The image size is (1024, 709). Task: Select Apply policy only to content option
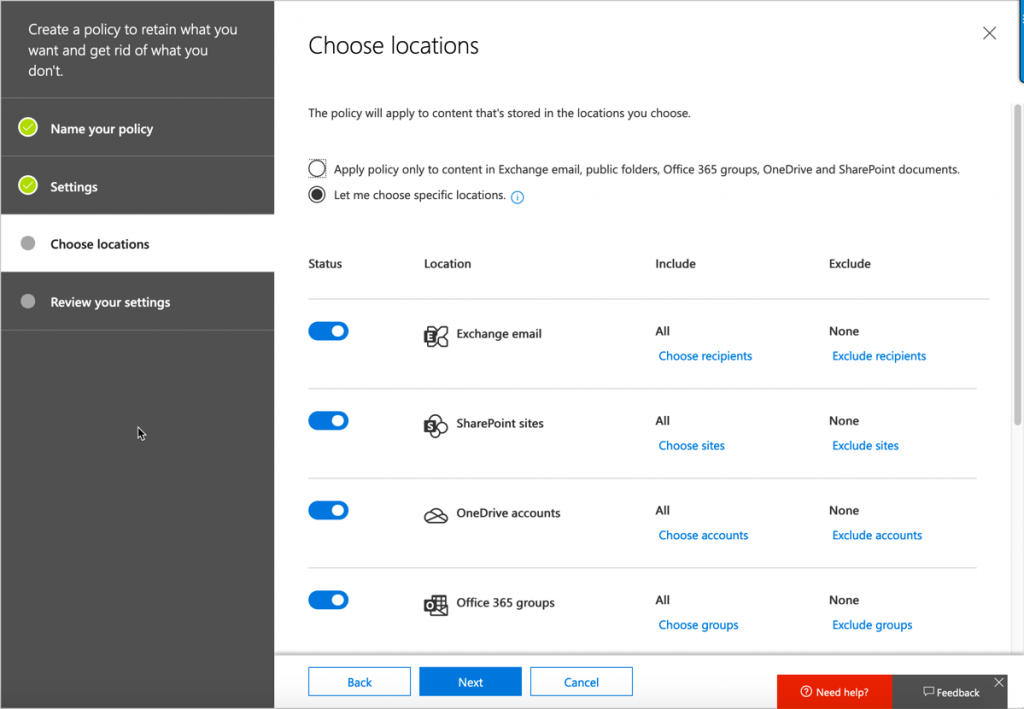pos(317,168)
